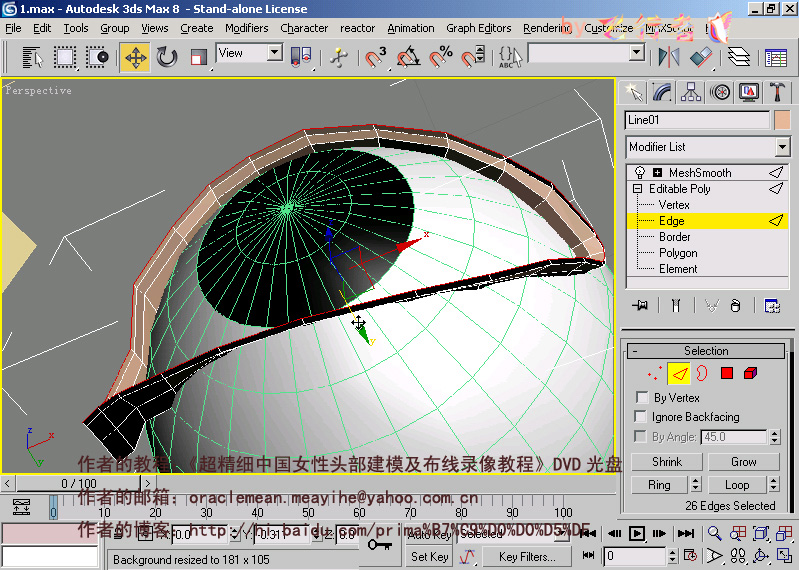Click the Line01 object name field
799x570 pixels.
[697, 120]
